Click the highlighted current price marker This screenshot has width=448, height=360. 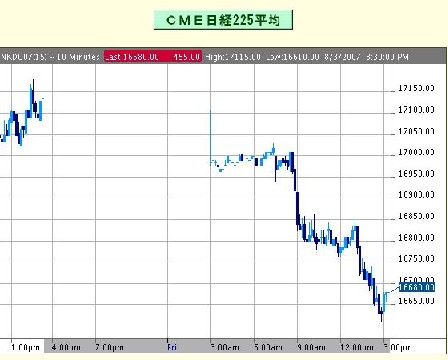(417, 287)
